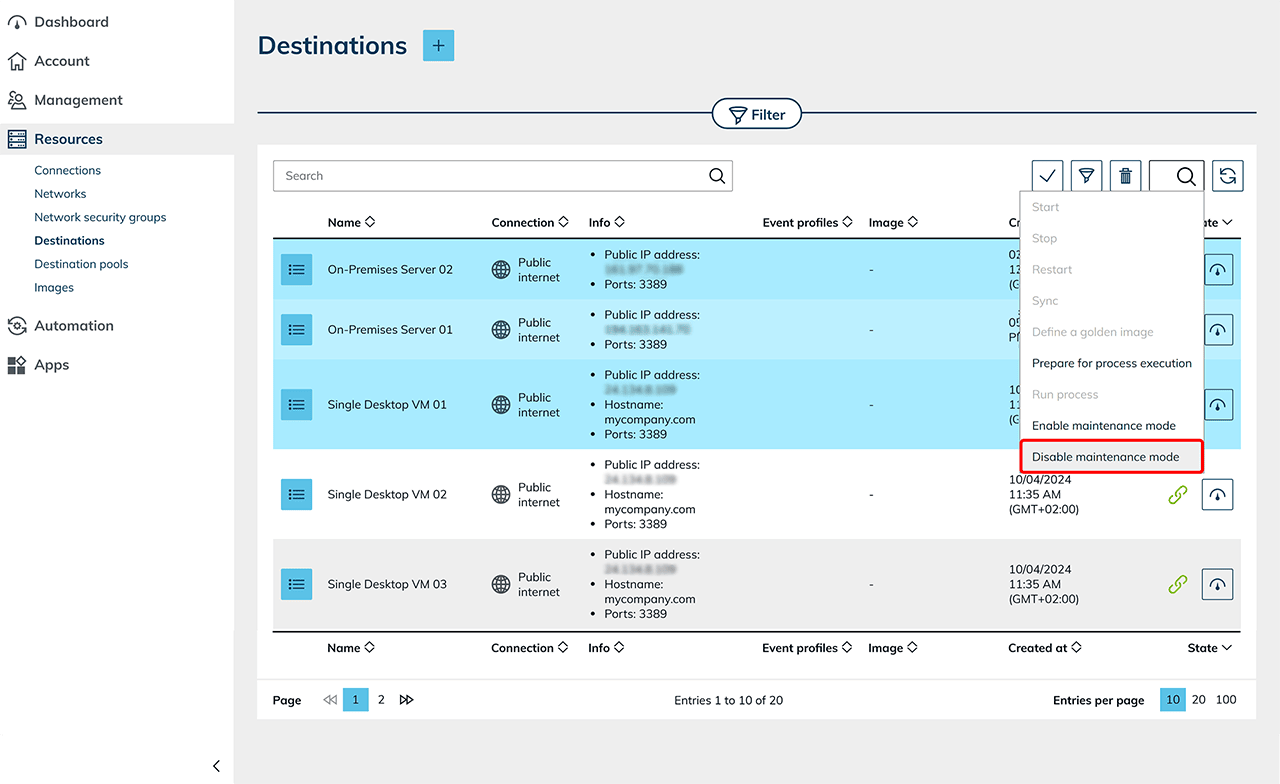The height and width of the screenshot is (784, 1280).
Task: Click the magnifier icon in the search field
Action: coord(717,176)
